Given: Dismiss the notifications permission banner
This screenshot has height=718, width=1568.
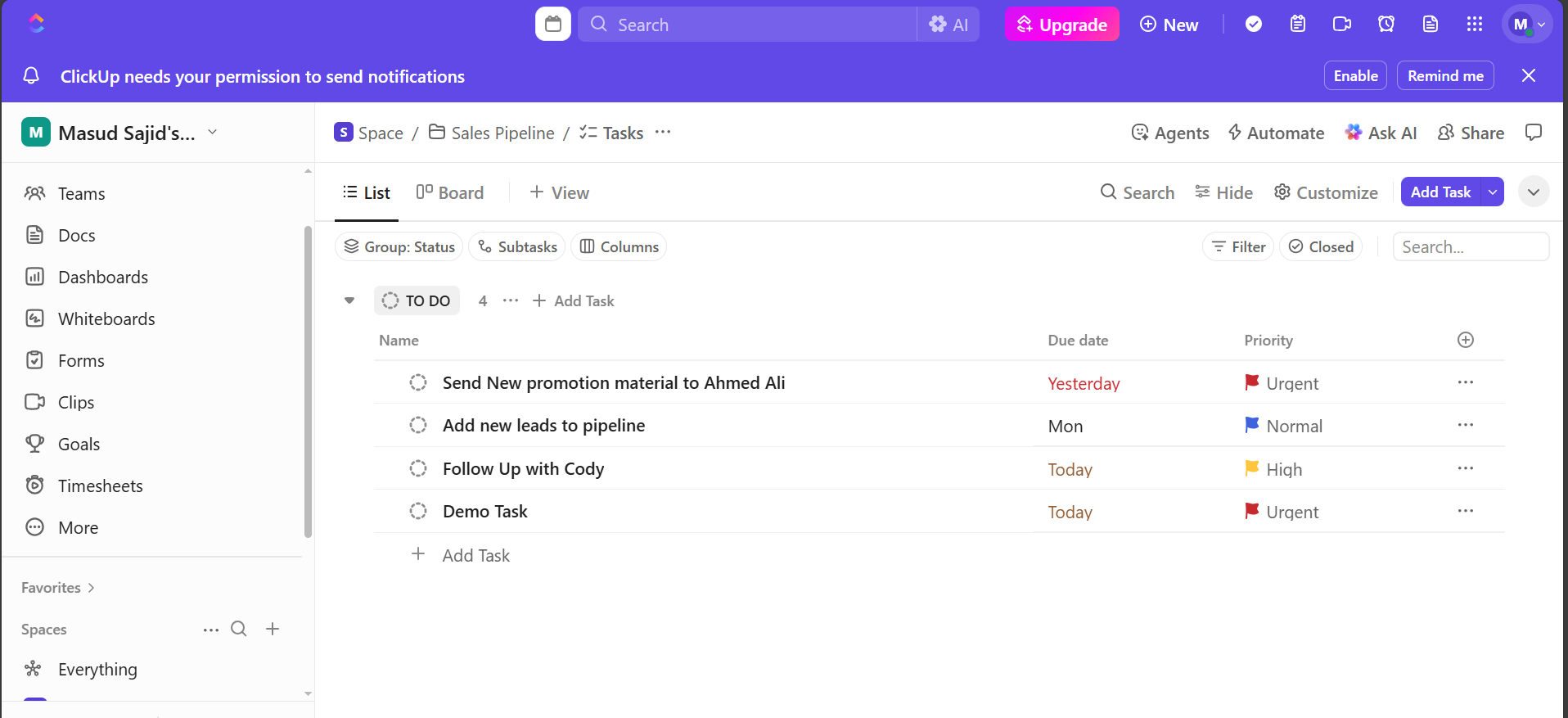Looking at the screenshot, I should point(1529,75).
